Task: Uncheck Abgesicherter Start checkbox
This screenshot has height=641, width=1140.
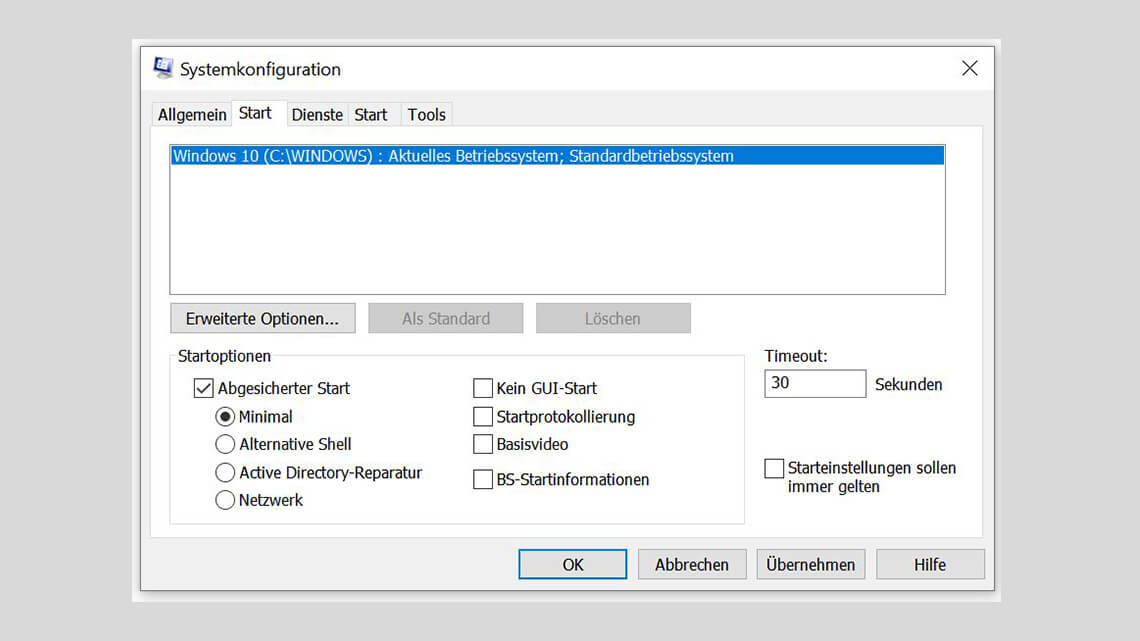Action: (204, 388)
